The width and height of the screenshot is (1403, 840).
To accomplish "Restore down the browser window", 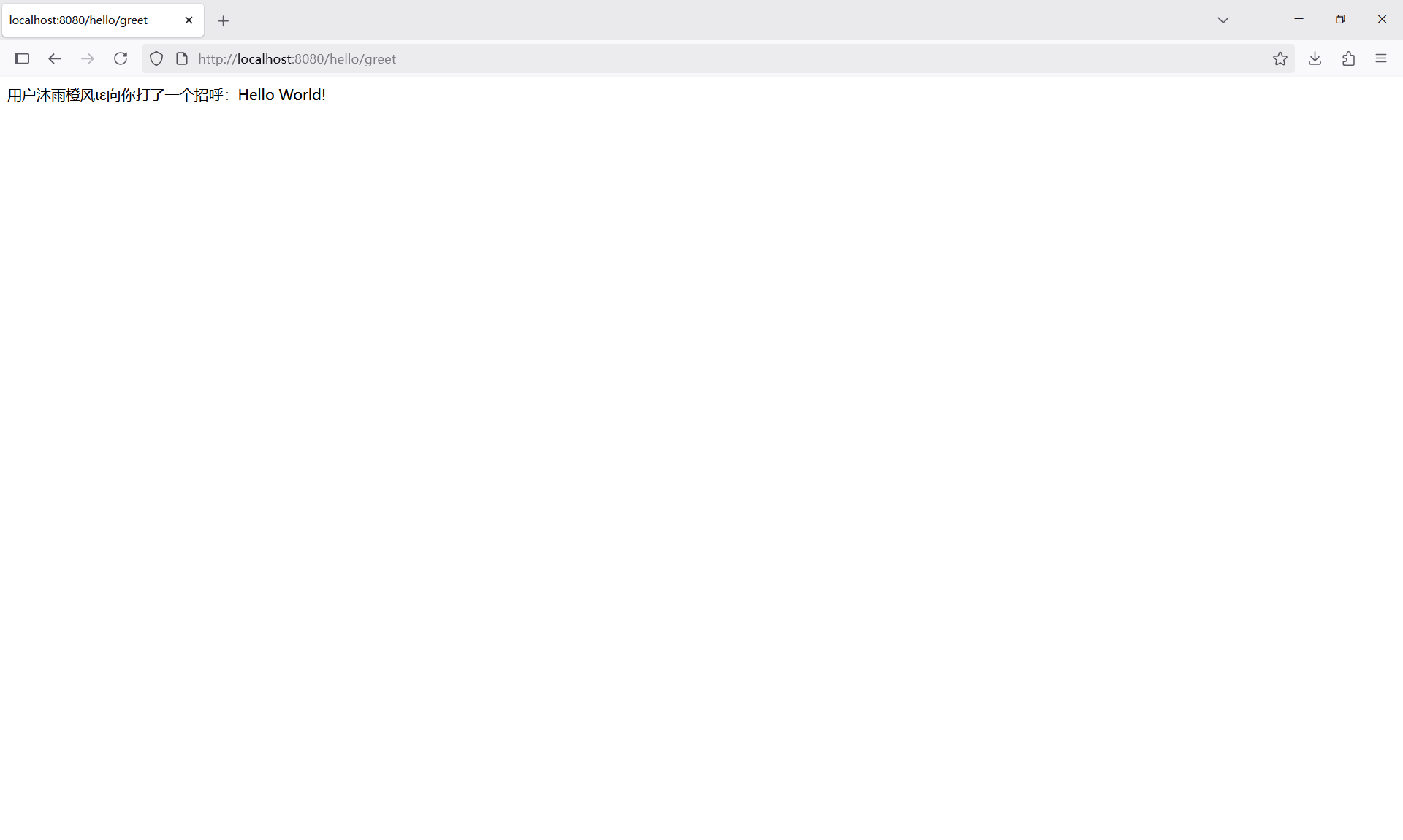I will pyautogui.click(x=1340, y=19).
